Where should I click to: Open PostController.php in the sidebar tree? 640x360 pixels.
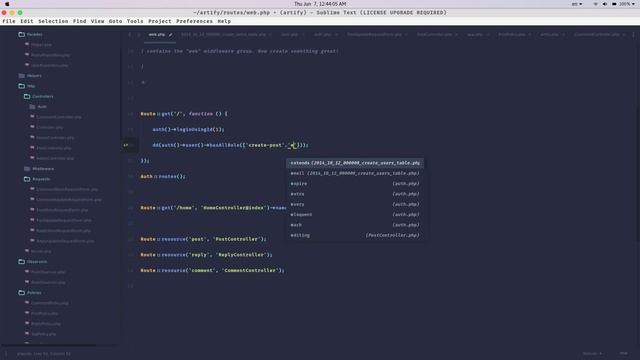(54, 148)
